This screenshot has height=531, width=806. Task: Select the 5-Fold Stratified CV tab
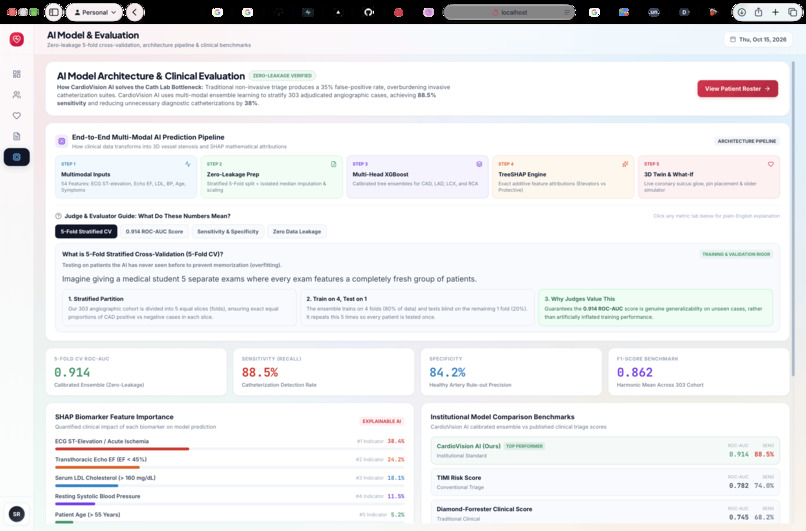(x=86, y=231)
